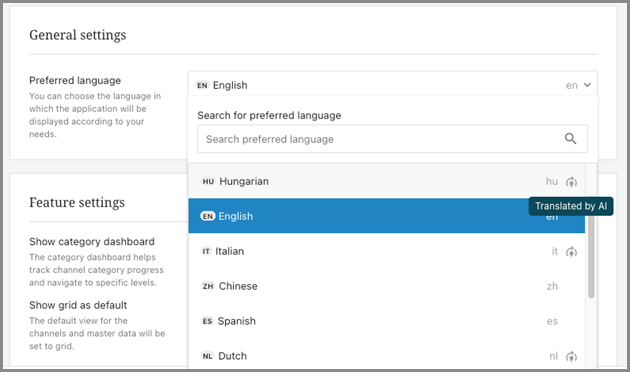Collapse dropdown using the chevron arrow
The height and width of the screenshot is (372, 630).
587,85
